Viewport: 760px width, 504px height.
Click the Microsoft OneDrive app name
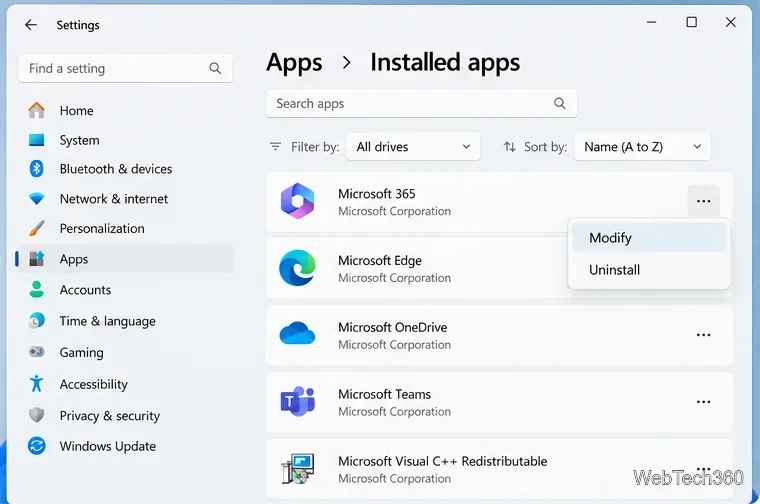point(393,327)
